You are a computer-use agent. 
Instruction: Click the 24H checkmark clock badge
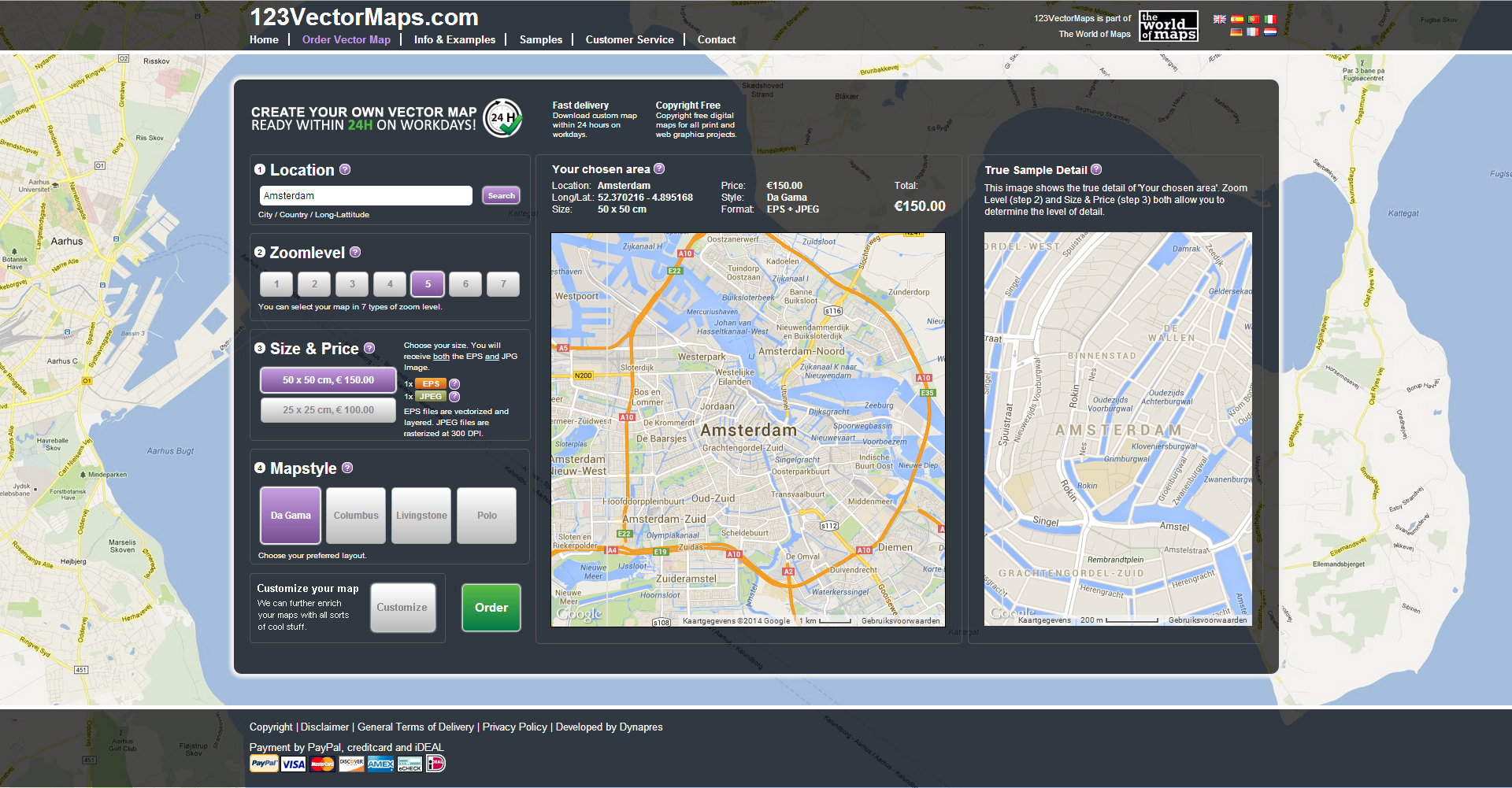(502, 118)
